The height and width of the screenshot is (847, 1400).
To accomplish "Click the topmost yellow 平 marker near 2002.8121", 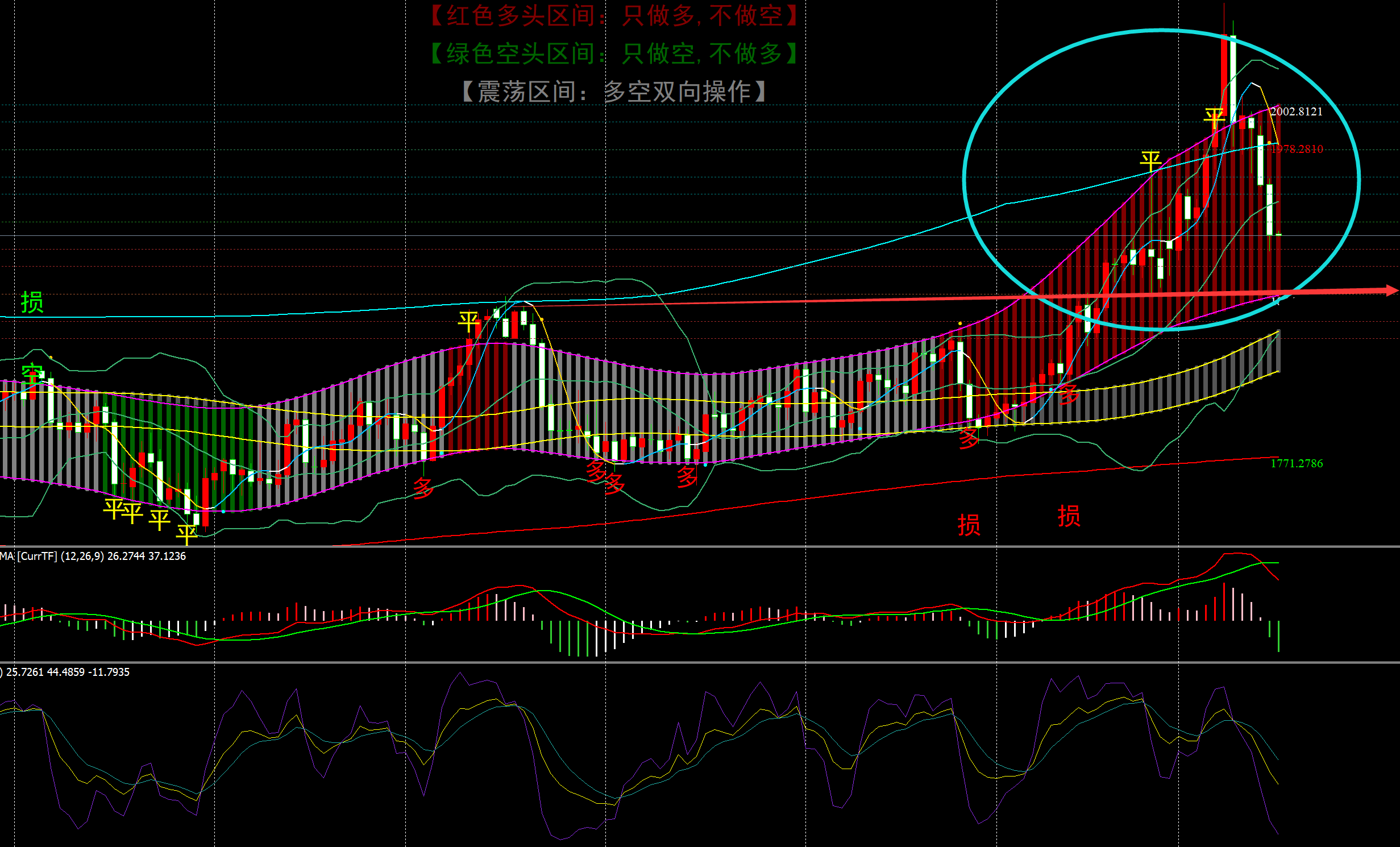I will (x=1214, y=118).
